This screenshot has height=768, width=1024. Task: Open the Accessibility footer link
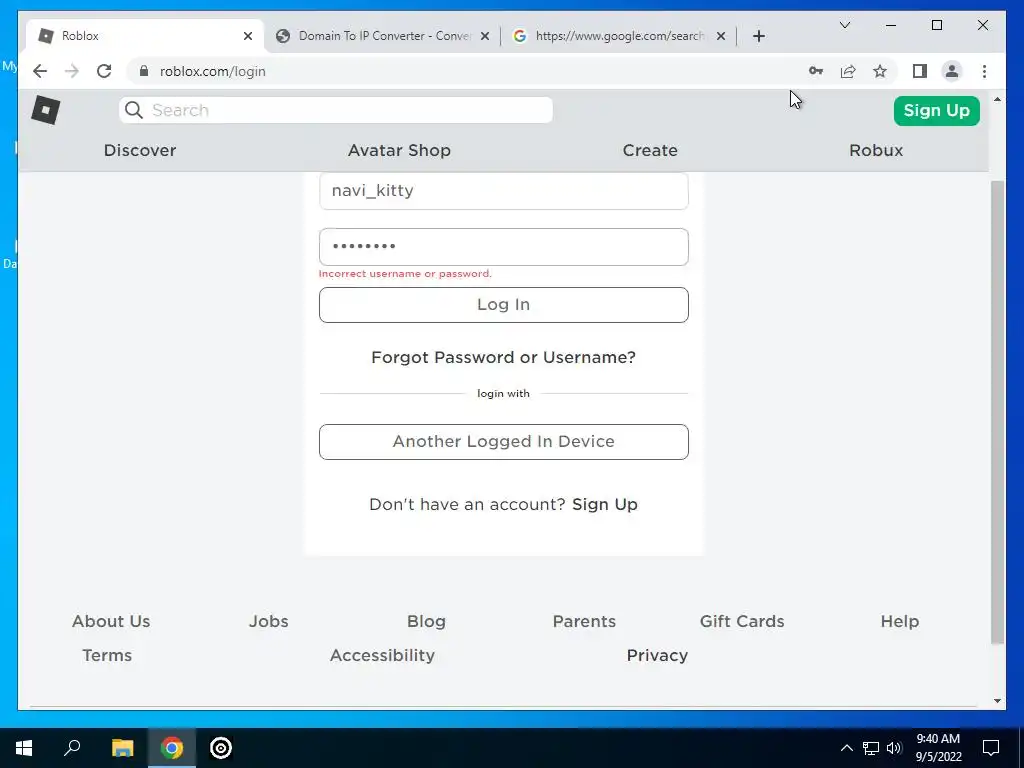click(x=382, y=655)
